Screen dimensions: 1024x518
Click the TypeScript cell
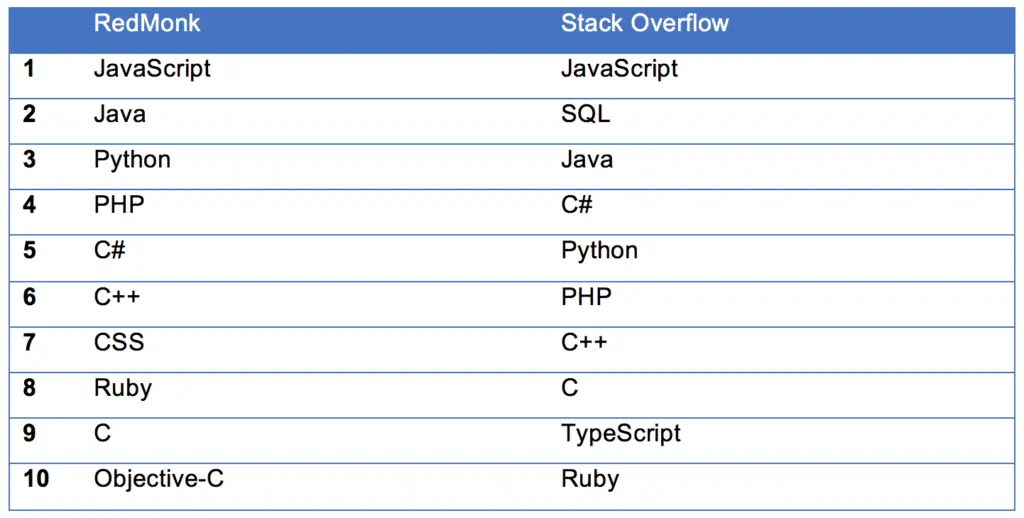(620, 434)
